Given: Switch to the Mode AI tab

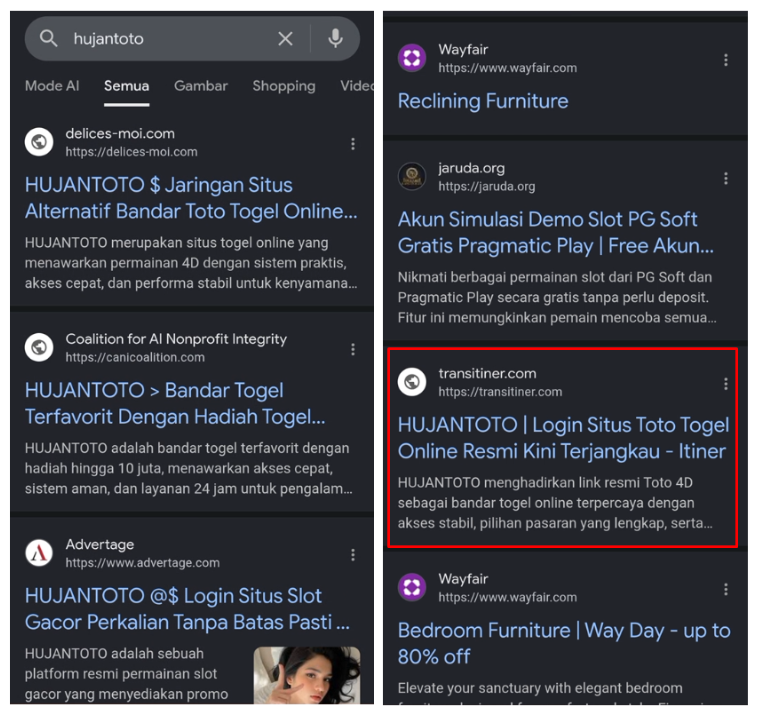Looking at the screenshot, I should (x=52, y=86).
